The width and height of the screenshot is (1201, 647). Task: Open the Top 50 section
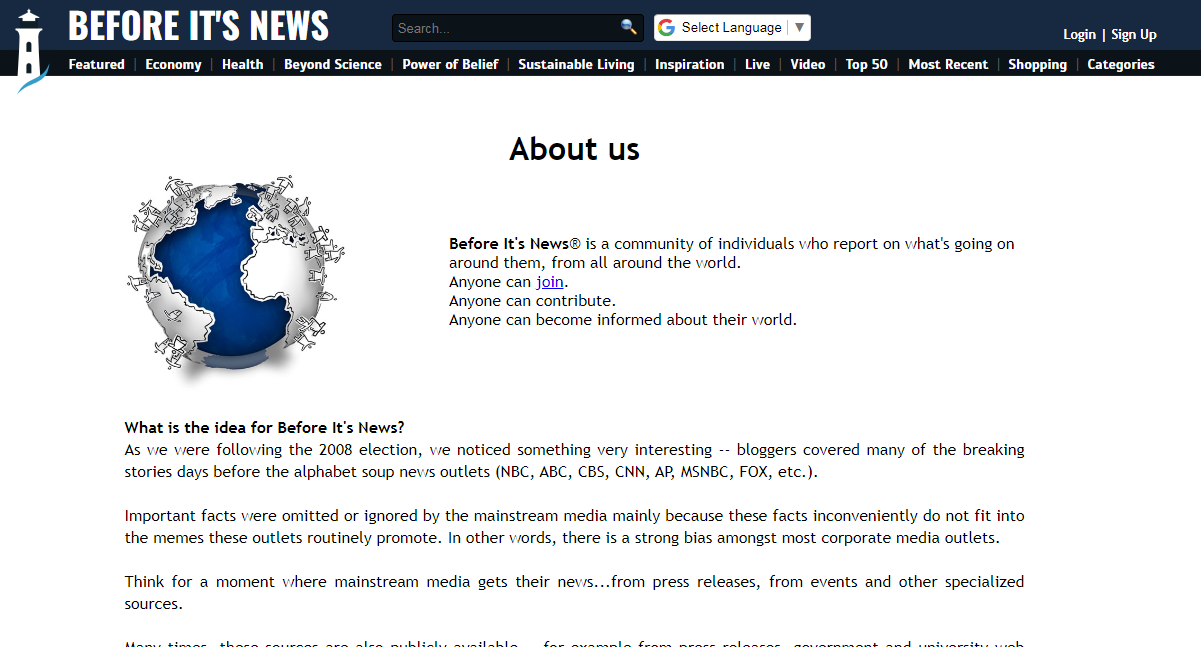pyautogui.click(x=866, y=64)
